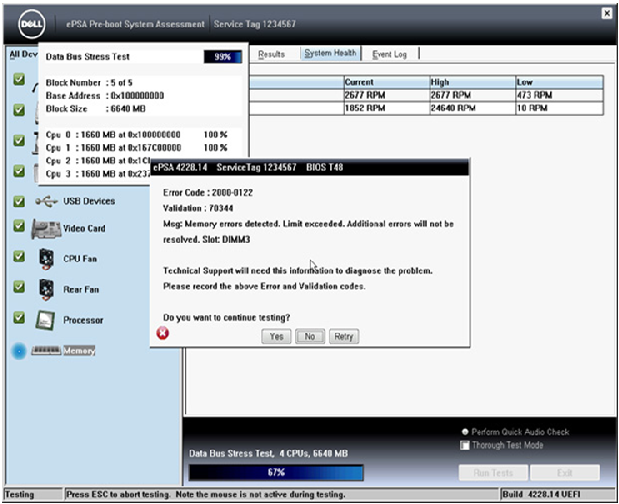Click the blue Memory testing indicator
Viewport: 619px width, 504px height.
pos(19,351)
